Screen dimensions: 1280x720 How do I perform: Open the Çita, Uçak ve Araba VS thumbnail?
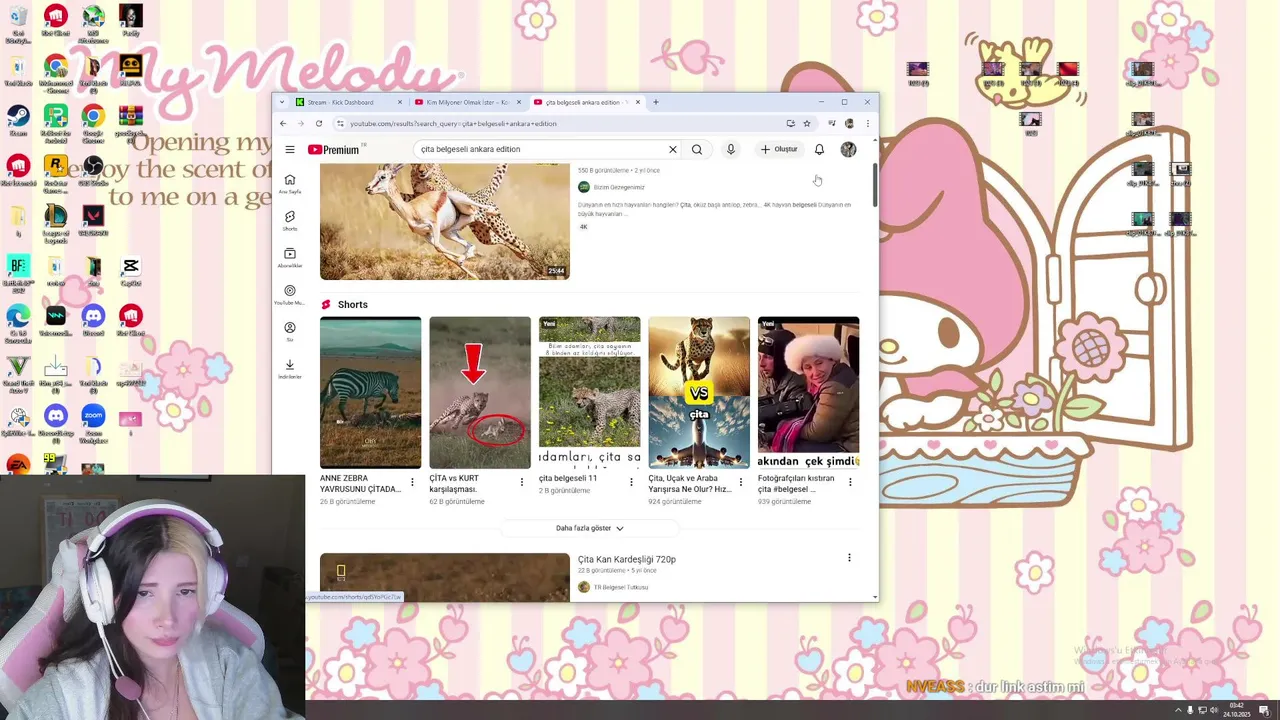[699, 392]
